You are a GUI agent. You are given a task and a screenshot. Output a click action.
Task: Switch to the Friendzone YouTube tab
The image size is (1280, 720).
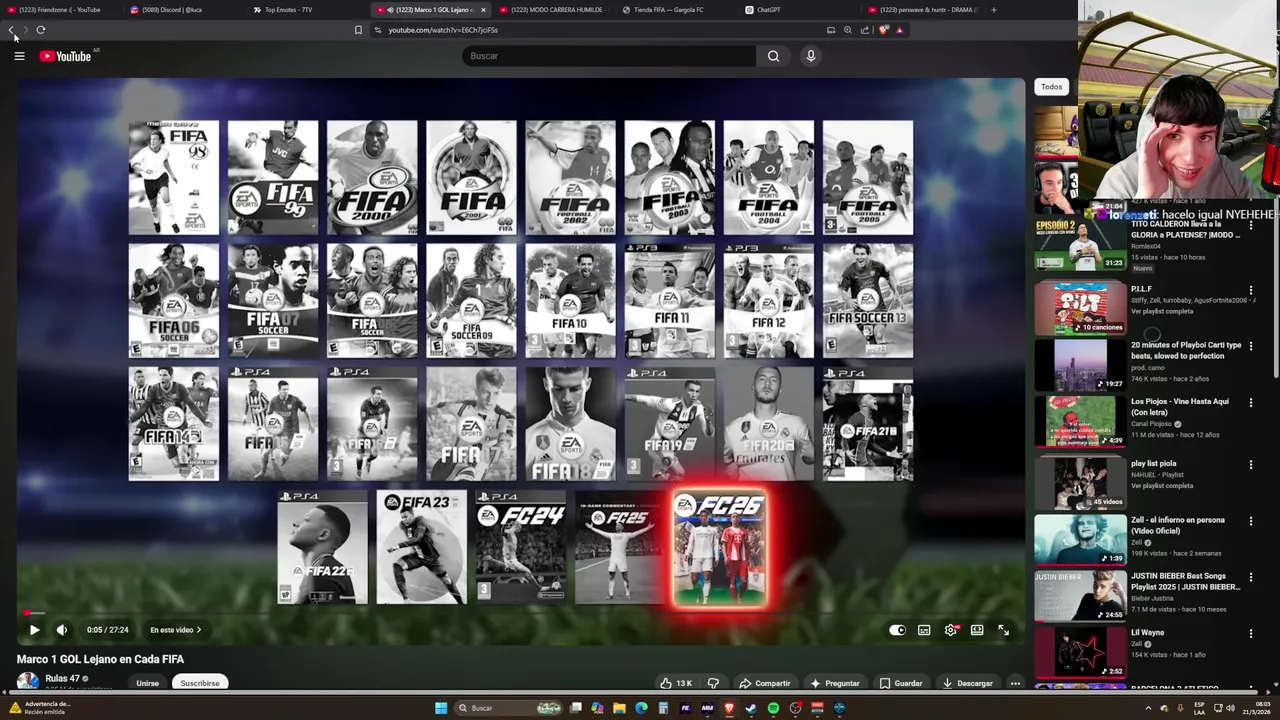[x=60, y=10]
